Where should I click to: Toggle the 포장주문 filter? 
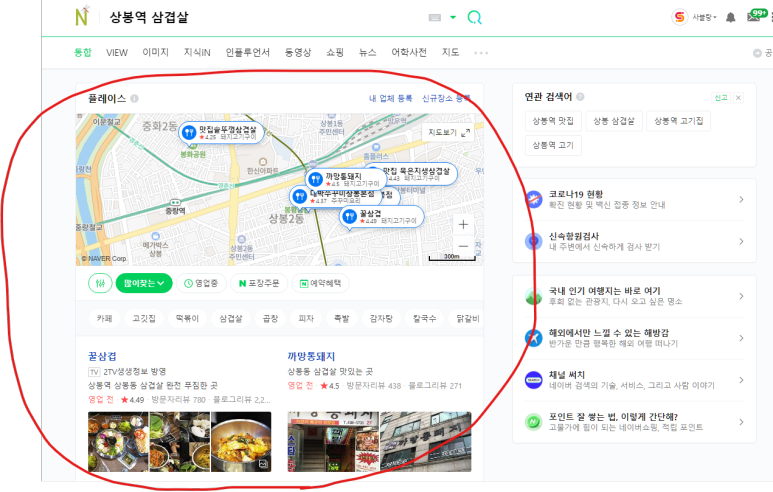(259, 283)
